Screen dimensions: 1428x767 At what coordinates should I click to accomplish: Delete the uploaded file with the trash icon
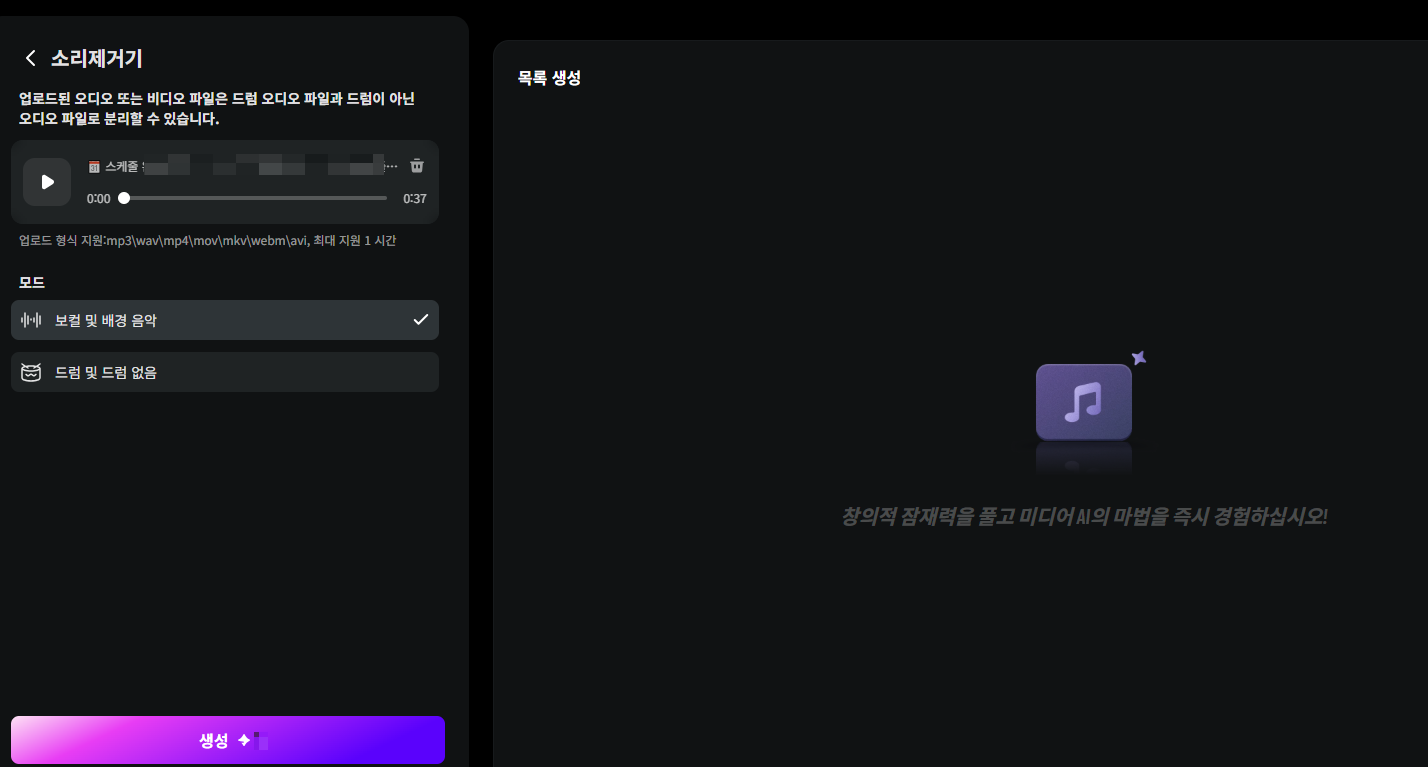coord(417,166)
